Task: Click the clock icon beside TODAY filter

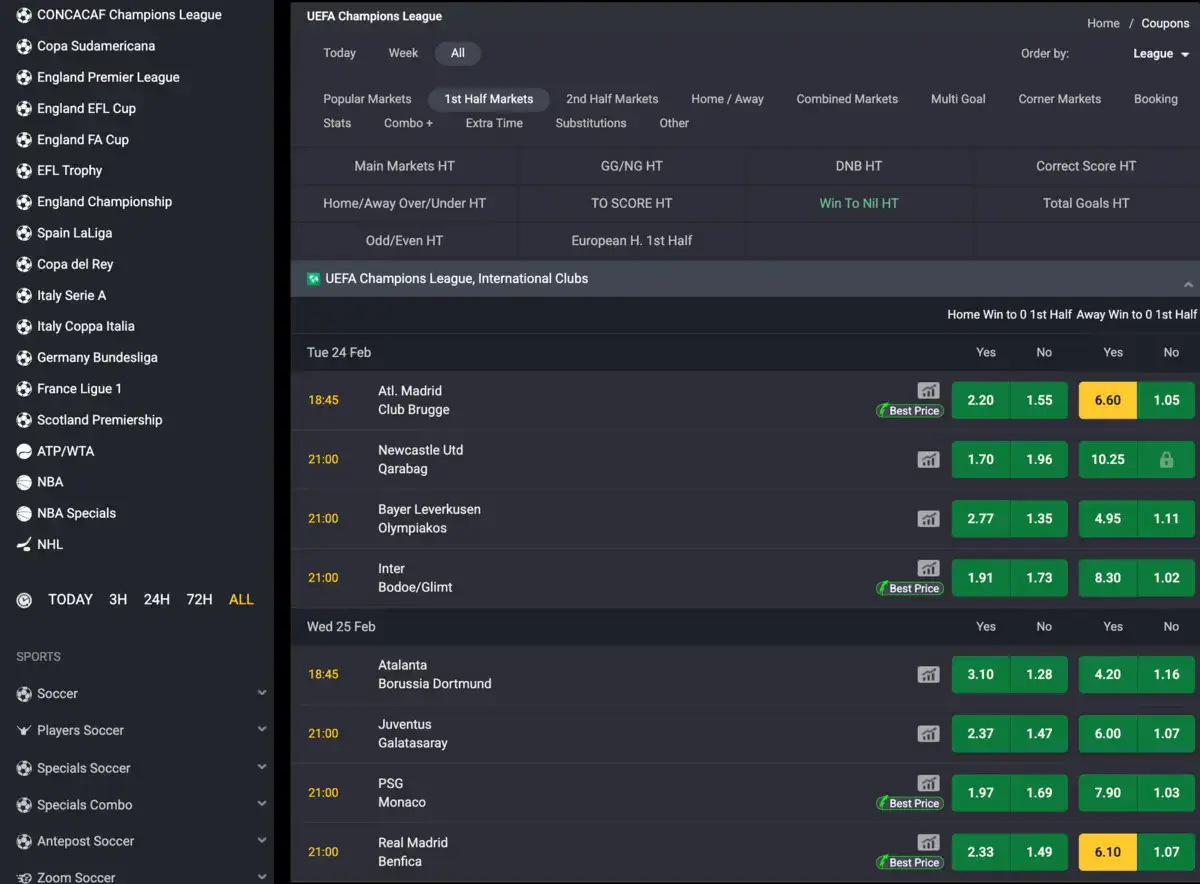Action: [x=24, y=600]
